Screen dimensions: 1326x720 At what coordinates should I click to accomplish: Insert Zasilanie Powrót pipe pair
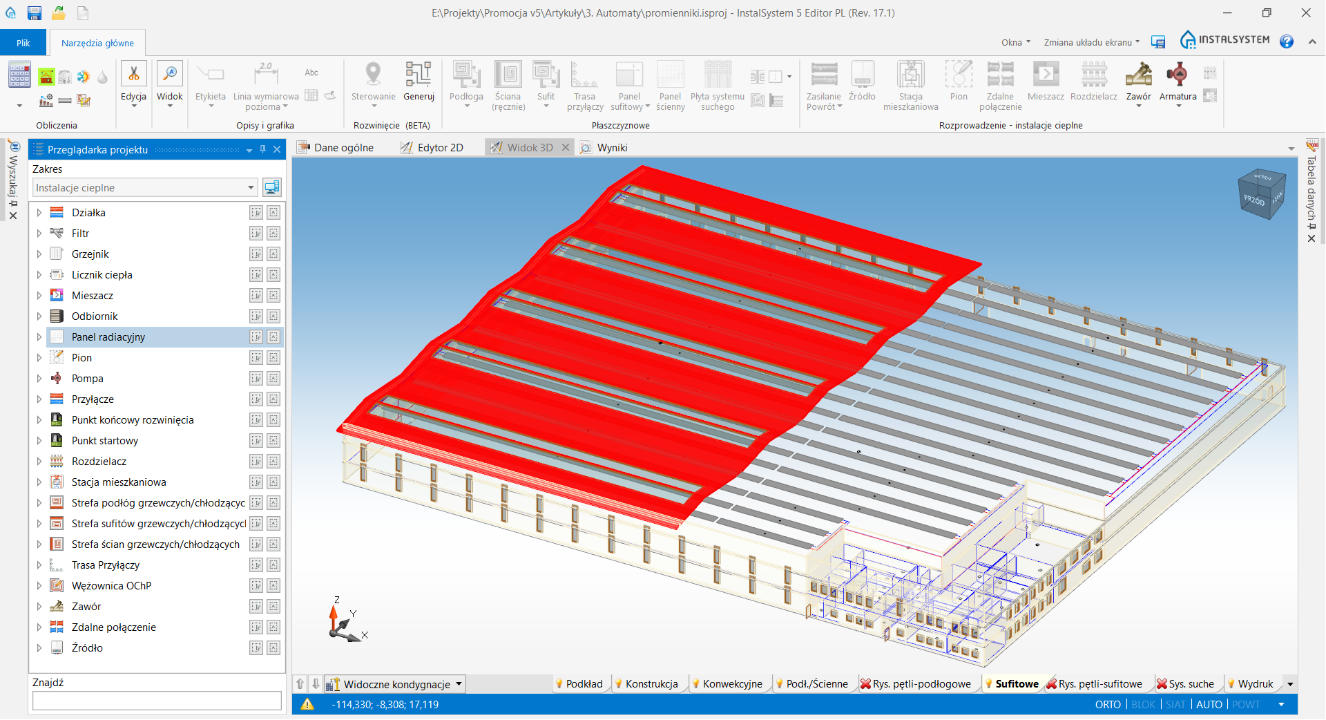(x=824, y=85)
